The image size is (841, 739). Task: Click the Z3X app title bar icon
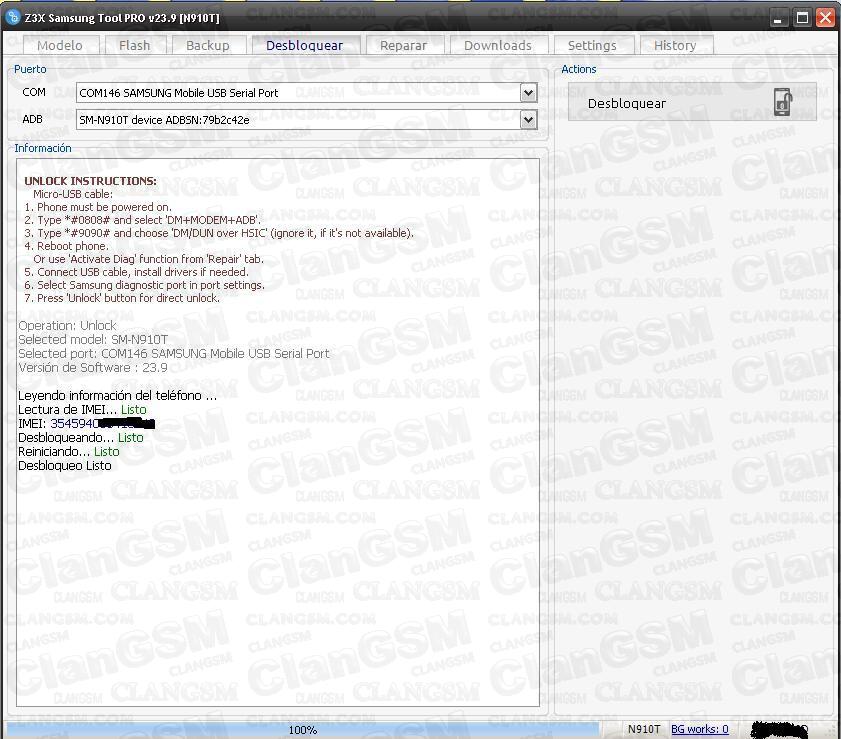[x=12, y=18]
